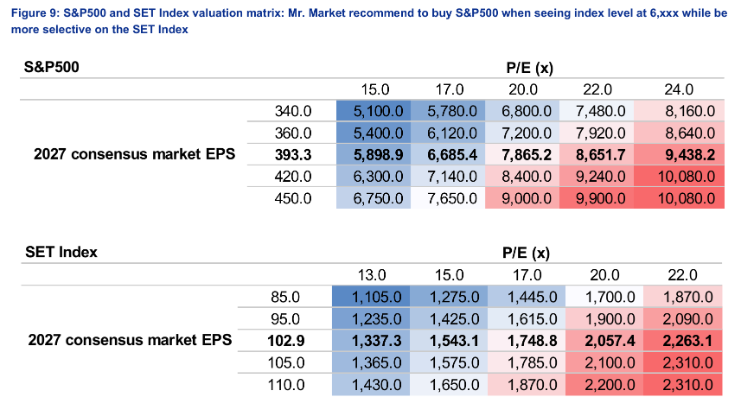This screenshot has width=739, height=412.
Task: Select the 6,685.4 bold cell
Action: 448,155
